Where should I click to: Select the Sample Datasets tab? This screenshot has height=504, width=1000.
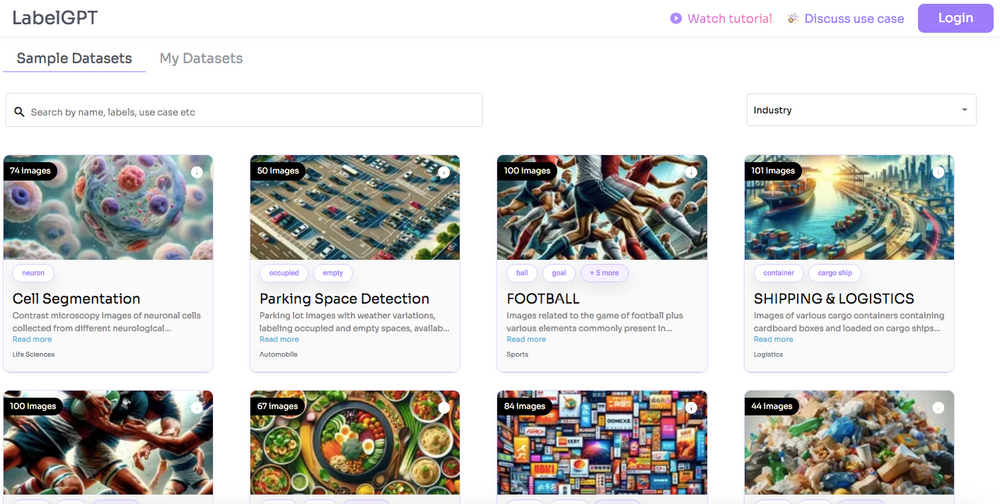(74, 58)
